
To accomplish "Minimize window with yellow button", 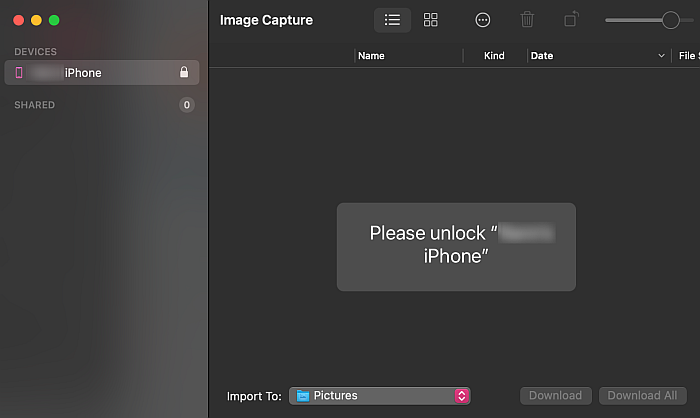I will point(36,20).
